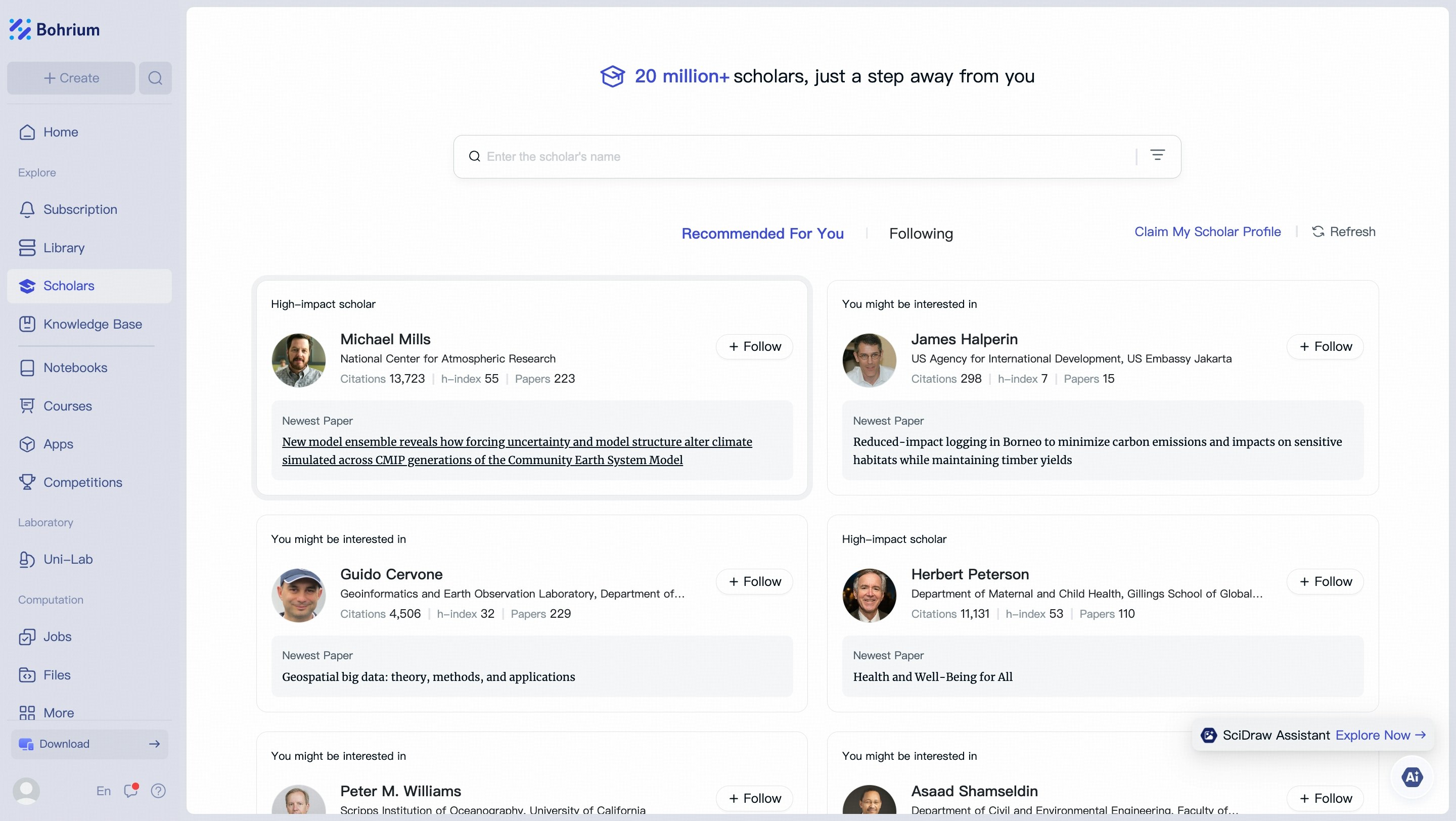This screenshot has width=1456, height=821.
Task: Open Geospatial big data paper
Action: pyautogui.click(x=428, y=676)
